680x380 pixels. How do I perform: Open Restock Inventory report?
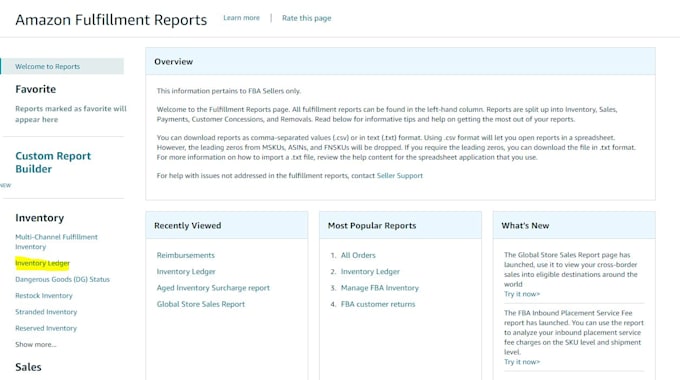(44, 296)
